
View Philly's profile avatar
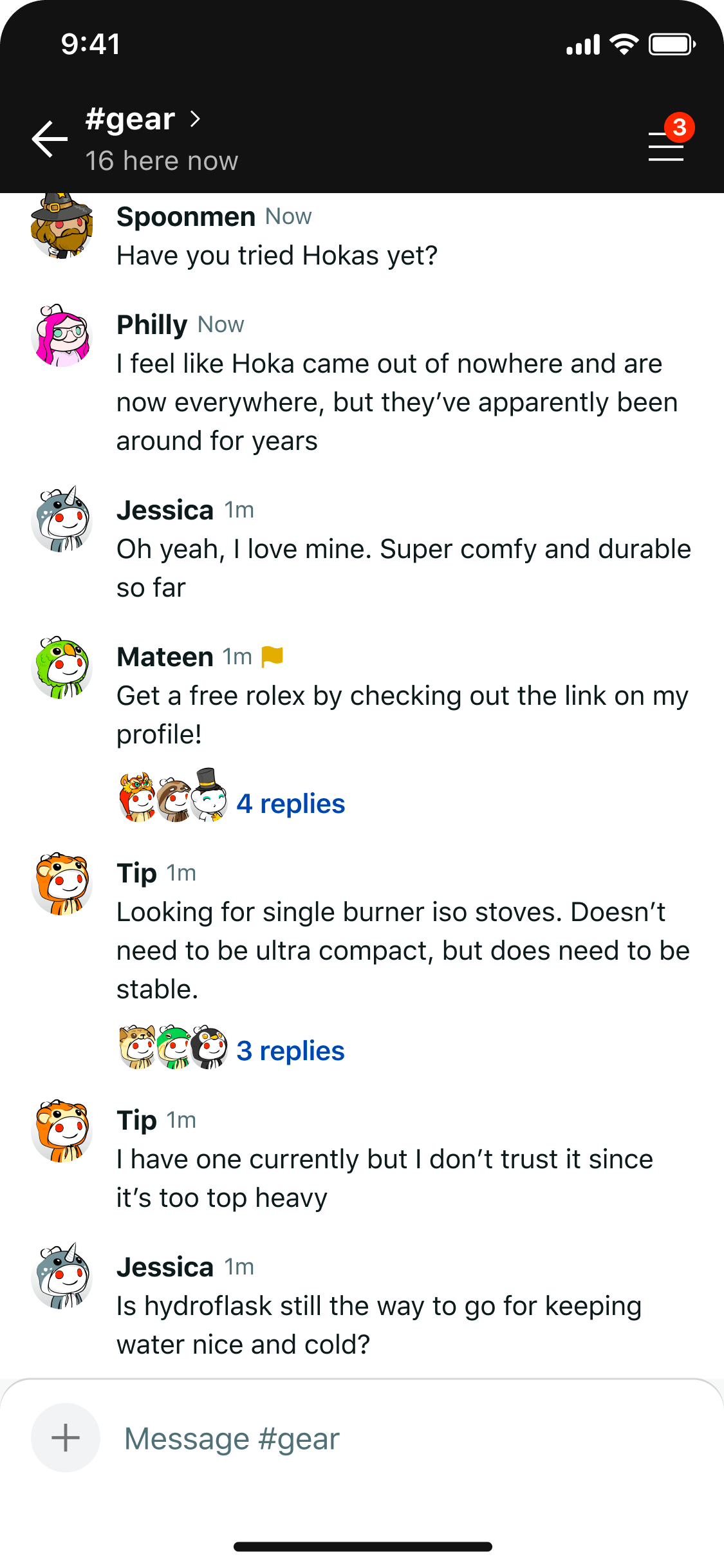pos(62,338)
